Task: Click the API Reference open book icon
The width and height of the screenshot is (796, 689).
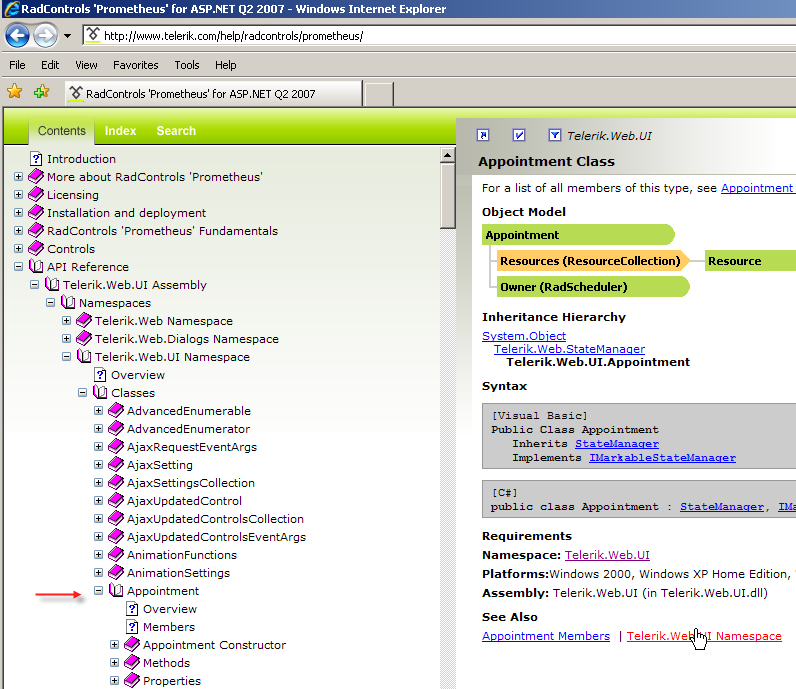Action: coord(36,266)
